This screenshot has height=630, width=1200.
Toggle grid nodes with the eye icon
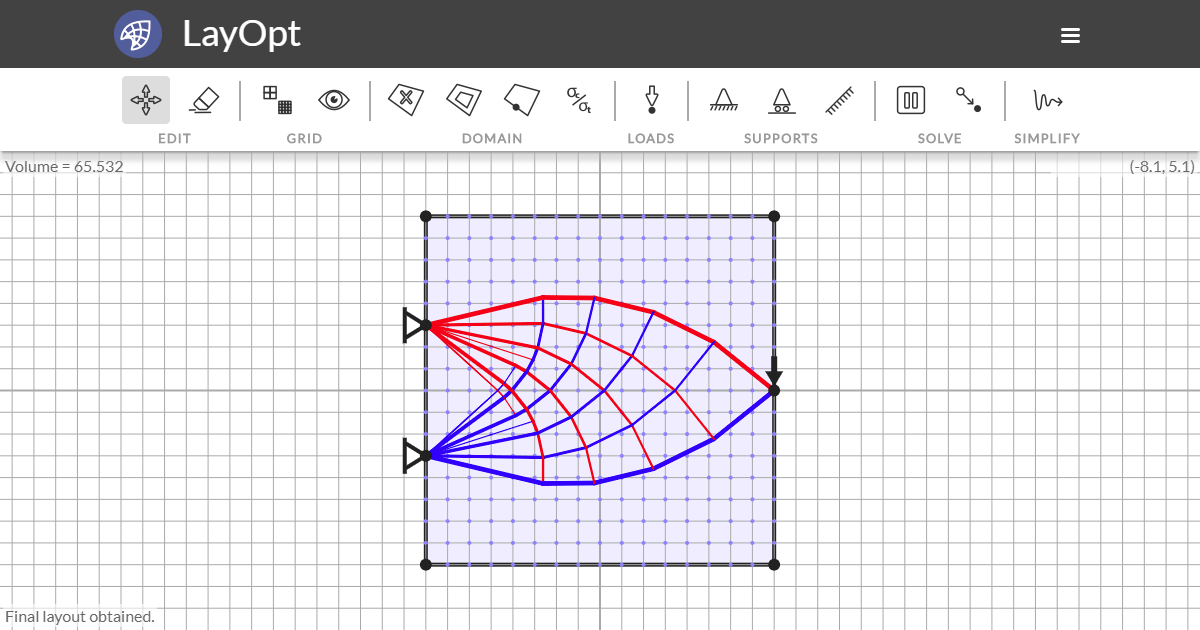tap(333, 100)
